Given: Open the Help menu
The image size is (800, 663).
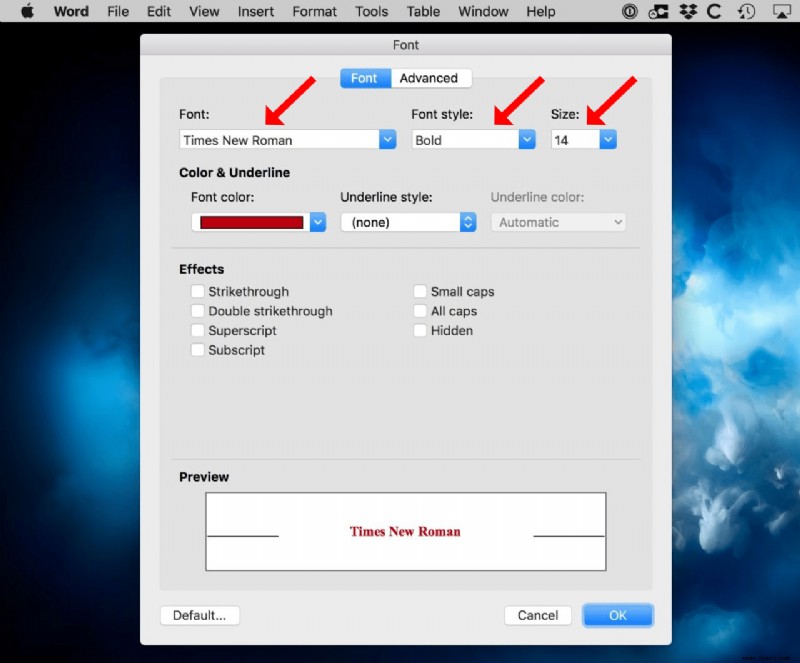Looking at the screenshot, I should click(541, 11).
